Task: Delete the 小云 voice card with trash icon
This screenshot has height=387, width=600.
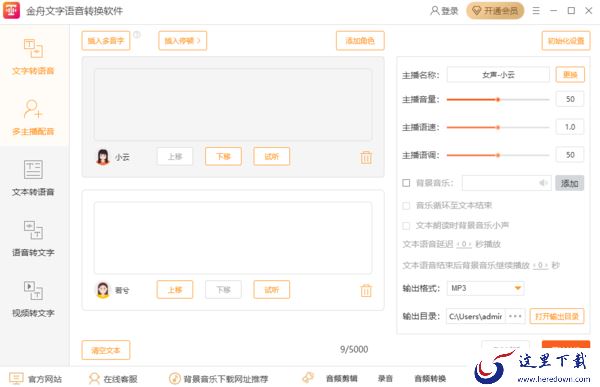Action: tap(366, 157)
